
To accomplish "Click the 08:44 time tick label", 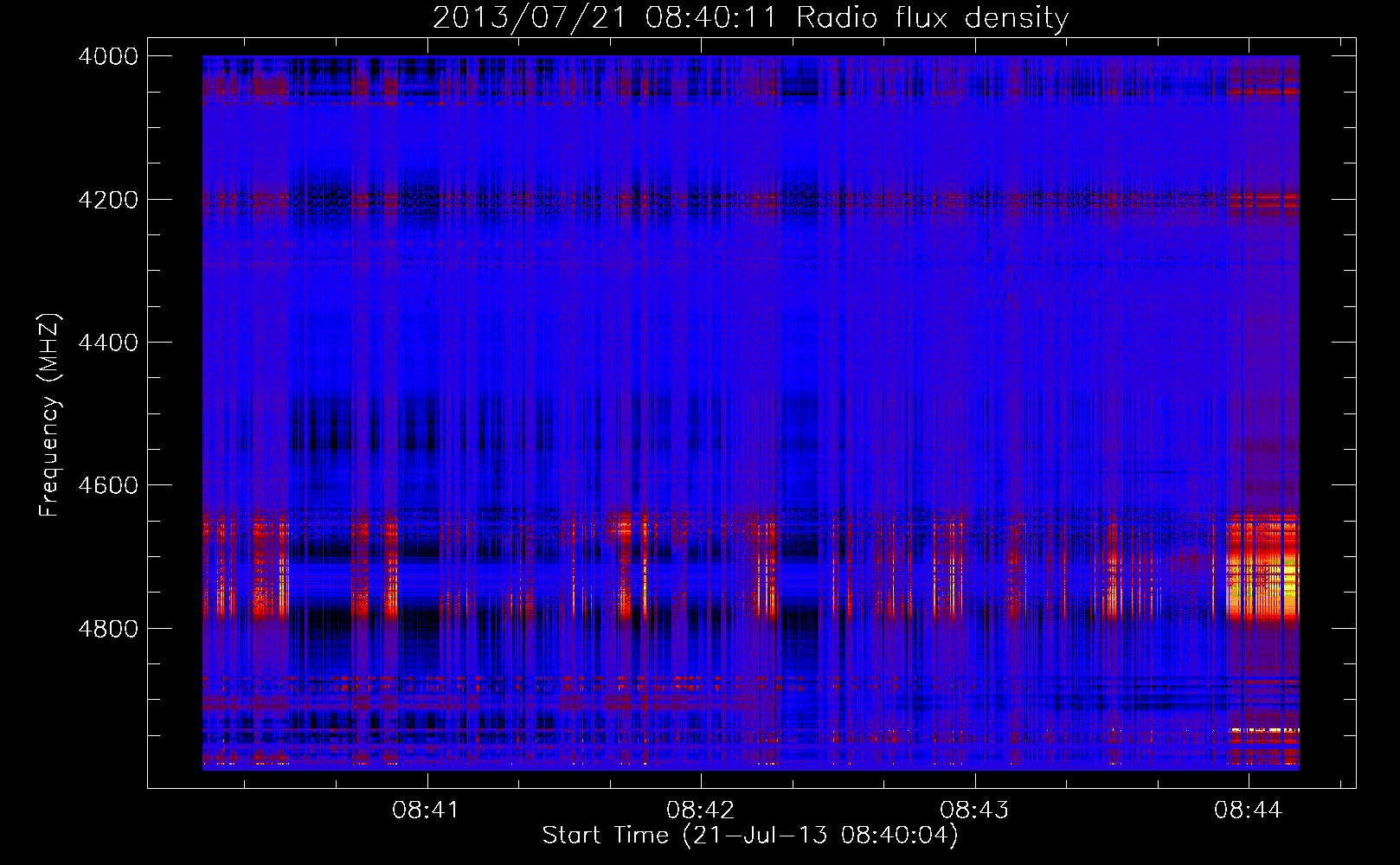I will [x=1248, y=811].
